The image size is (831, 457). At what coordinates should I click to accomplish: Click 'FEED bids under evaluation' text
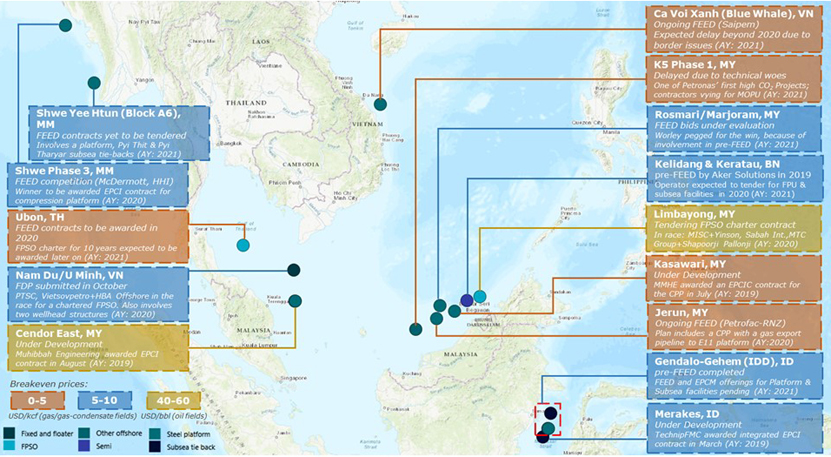click(714, 125)
